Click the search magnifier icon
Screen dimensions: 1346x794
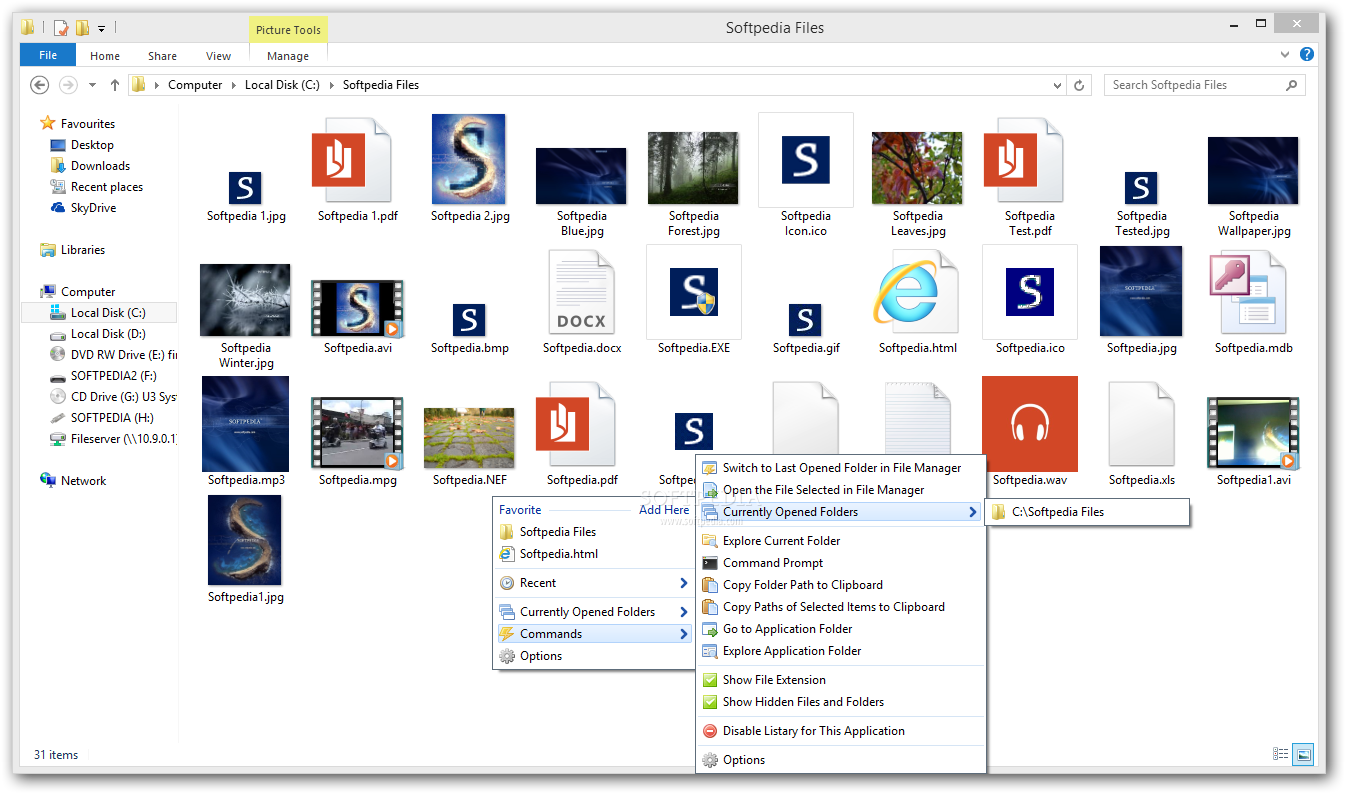click(x=1291, y=85)
